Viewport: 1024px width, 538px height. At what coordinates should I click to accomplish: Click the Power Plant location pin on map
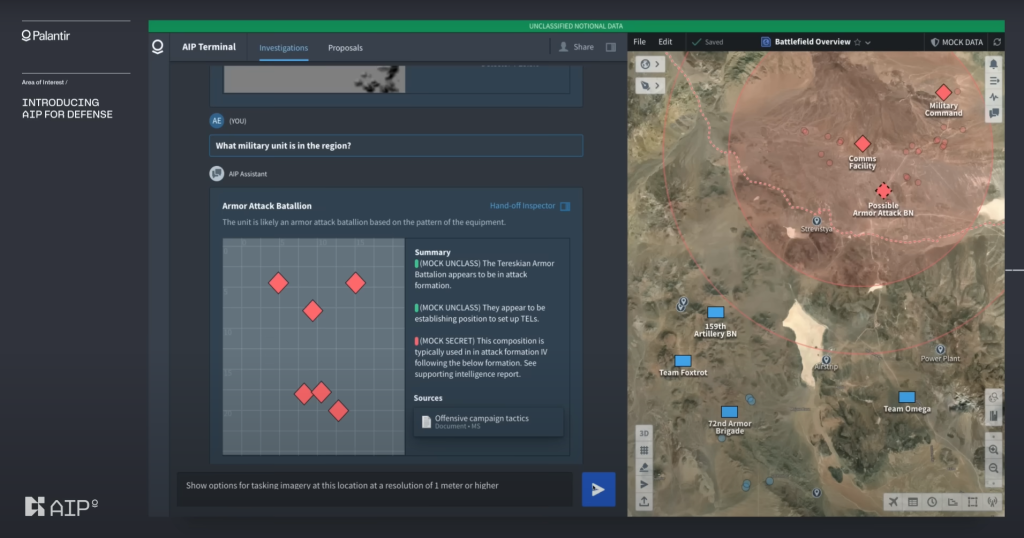click(x=940, y=350)
